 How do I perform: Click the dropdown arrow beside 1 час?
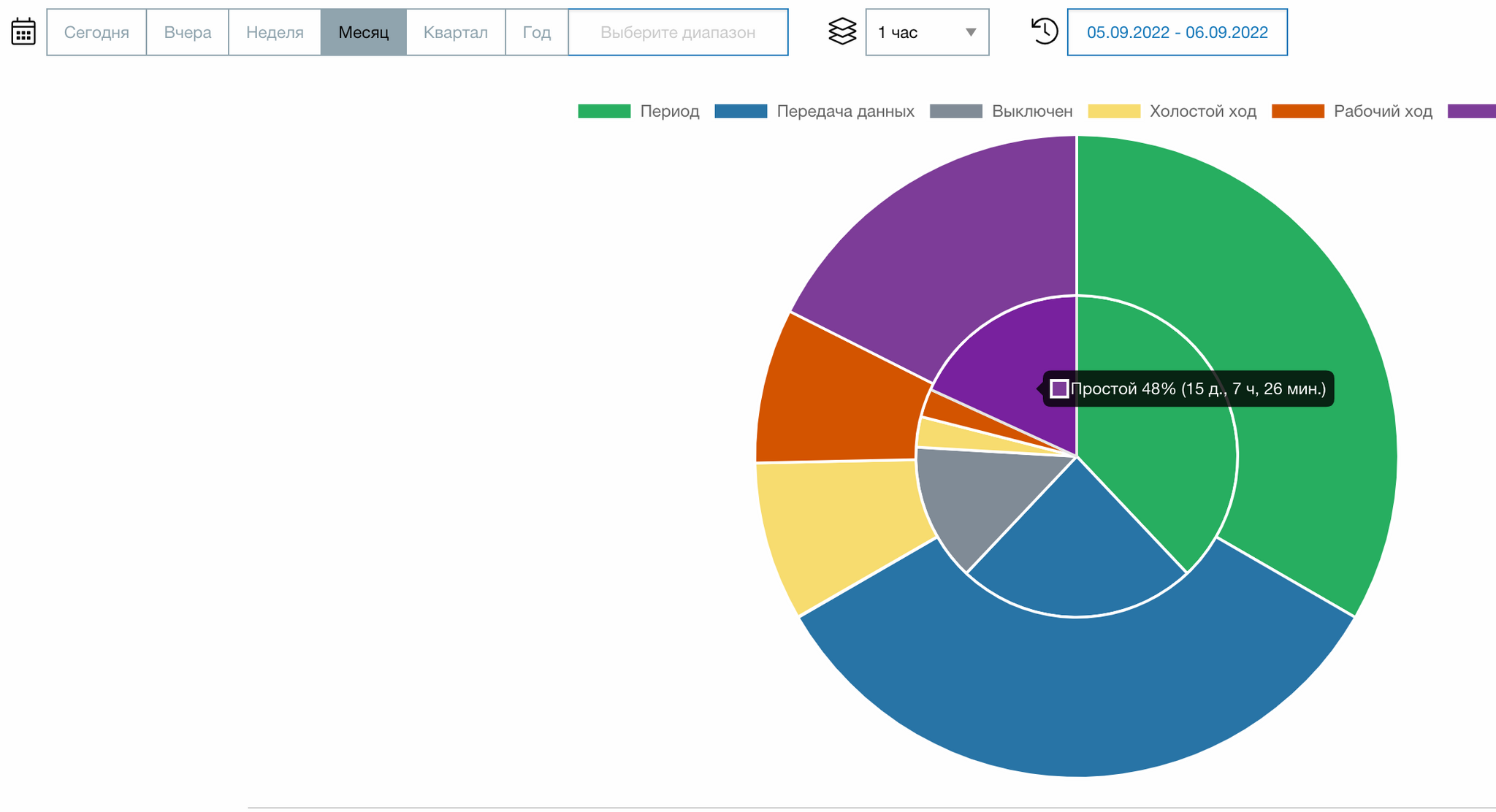click(971, 32)
